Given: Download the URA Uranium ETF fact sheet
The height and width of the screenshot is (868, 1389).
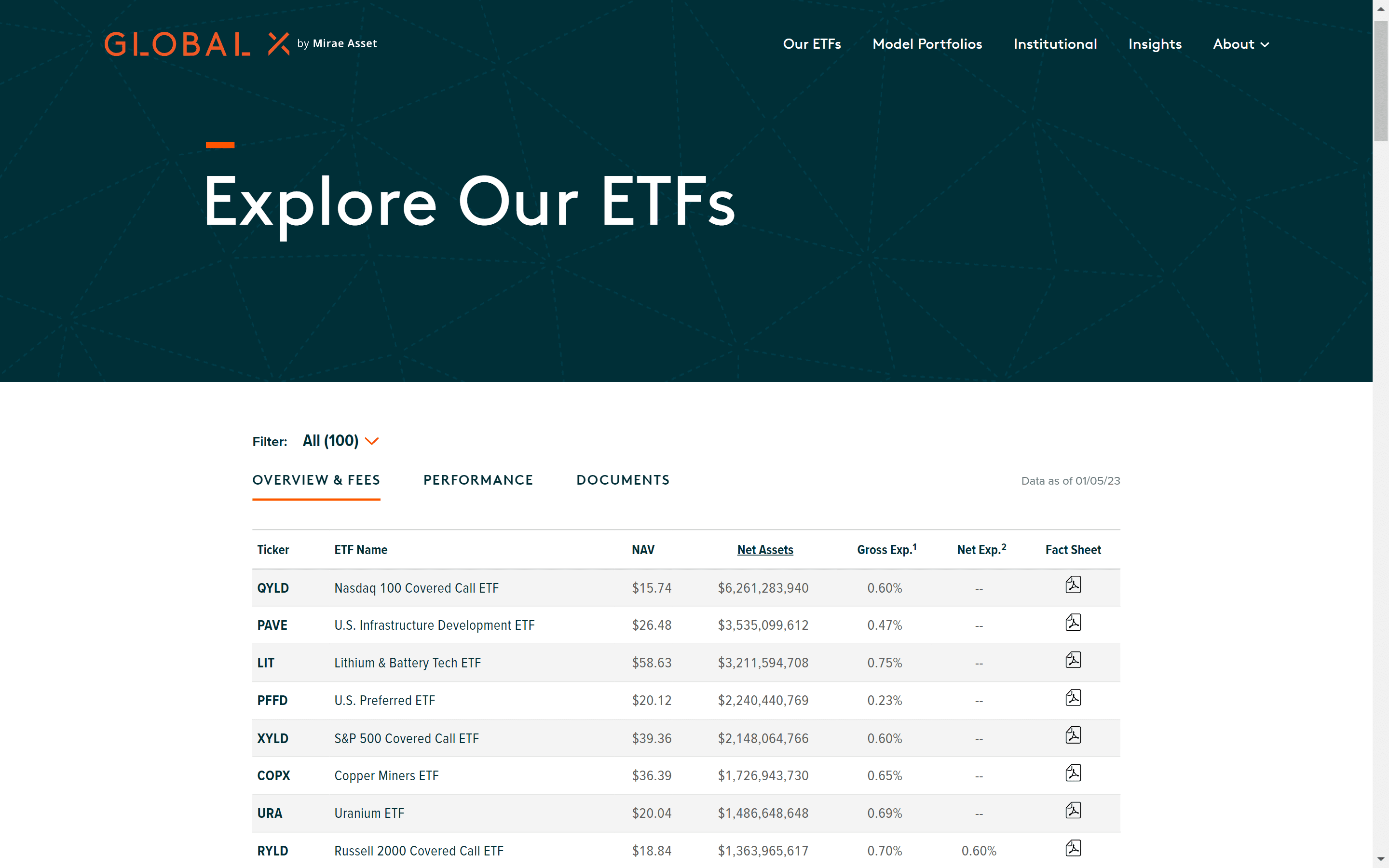Looking at the screenshot, I should pyautogui.click(x=1073, y=811).
